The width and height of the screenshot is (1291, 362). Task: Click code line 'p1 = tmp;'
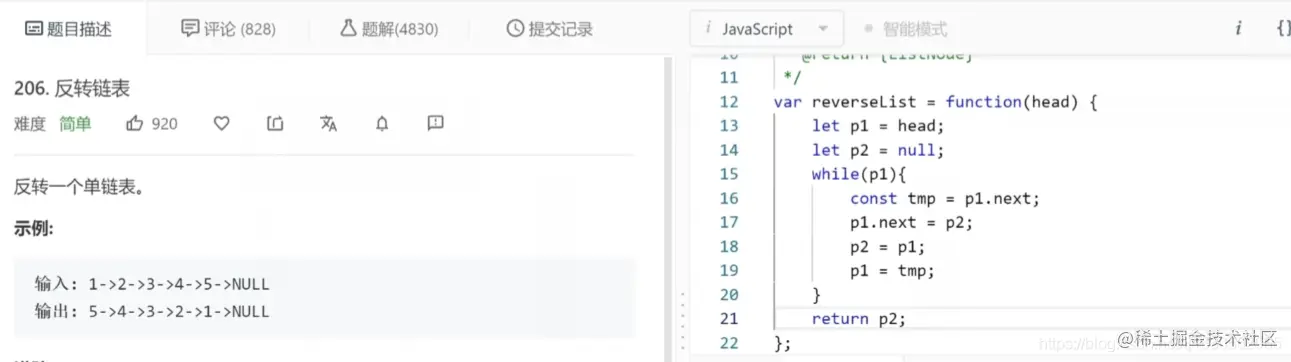click(x=892, y=270)
